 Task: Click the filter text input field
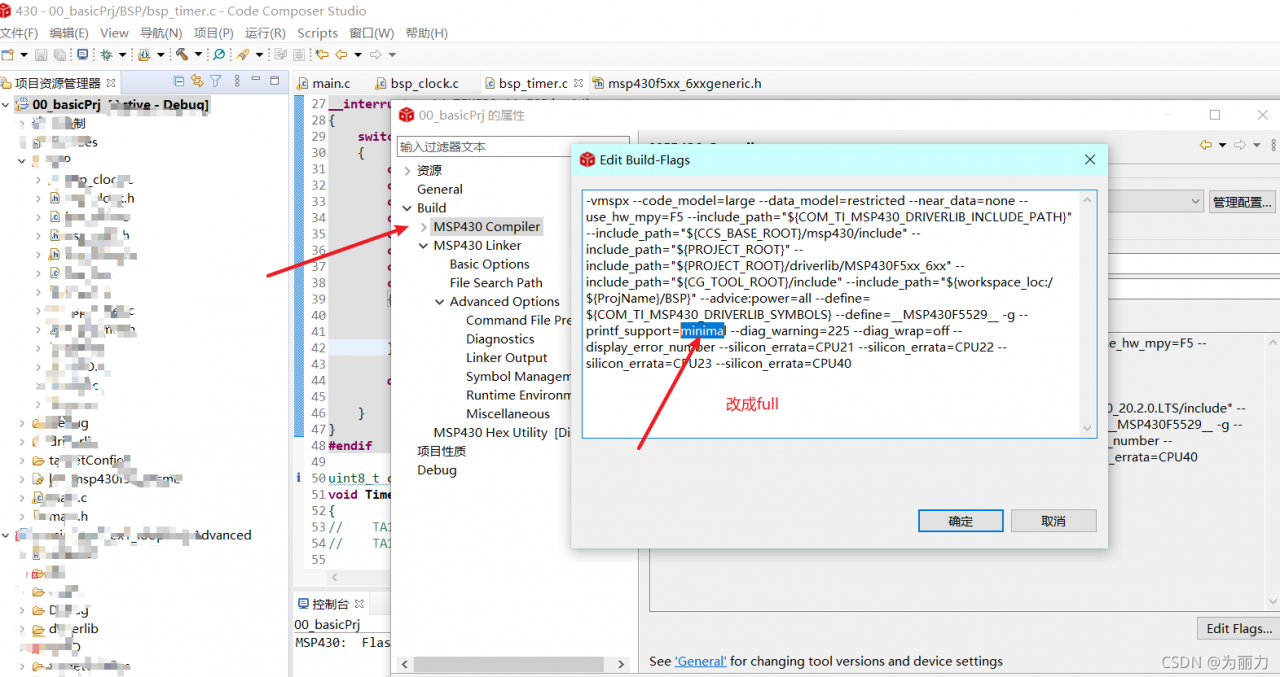pos(512,146)
